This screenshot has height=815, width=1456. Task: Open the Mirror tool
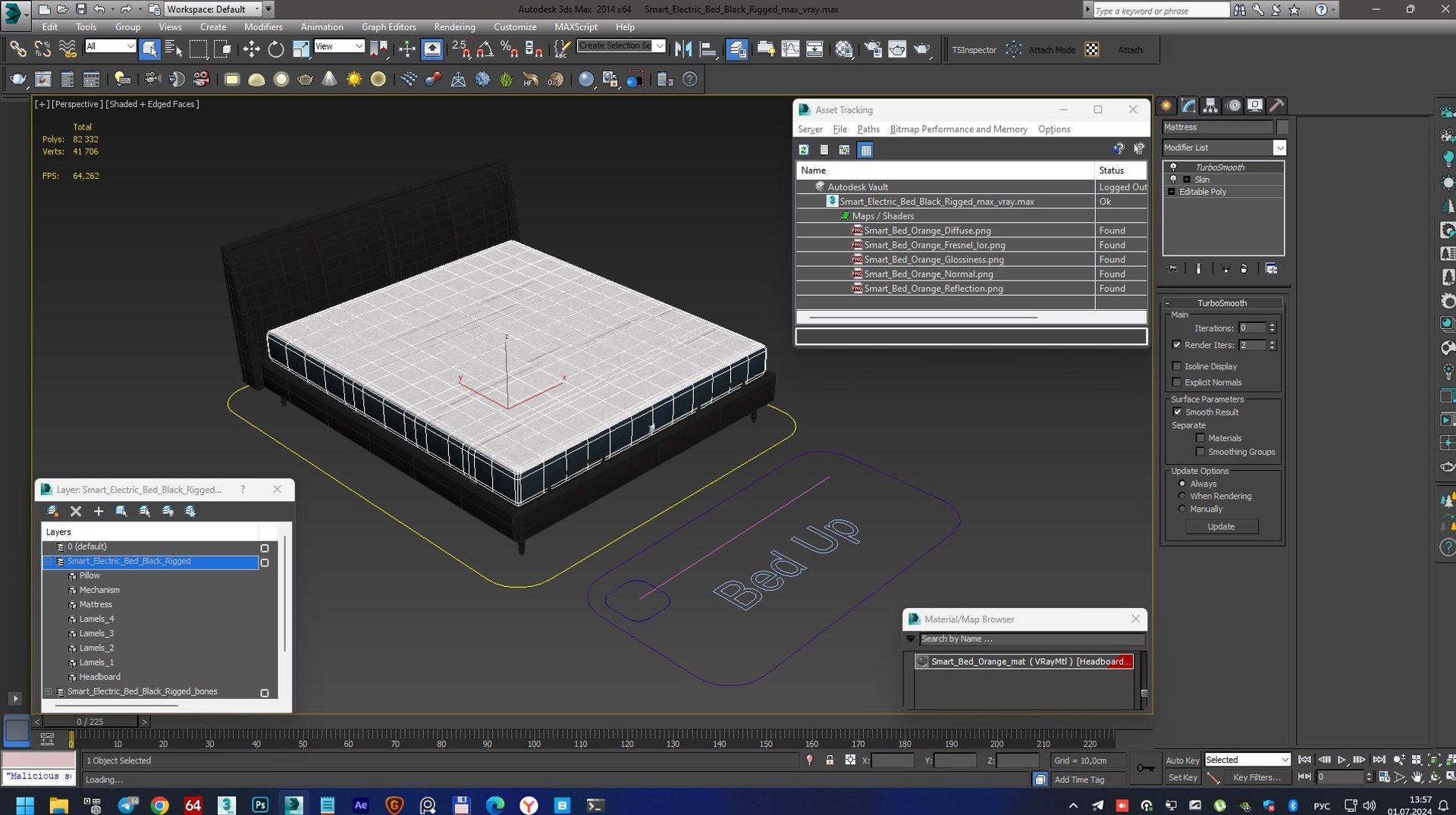(x=683, y=49)
